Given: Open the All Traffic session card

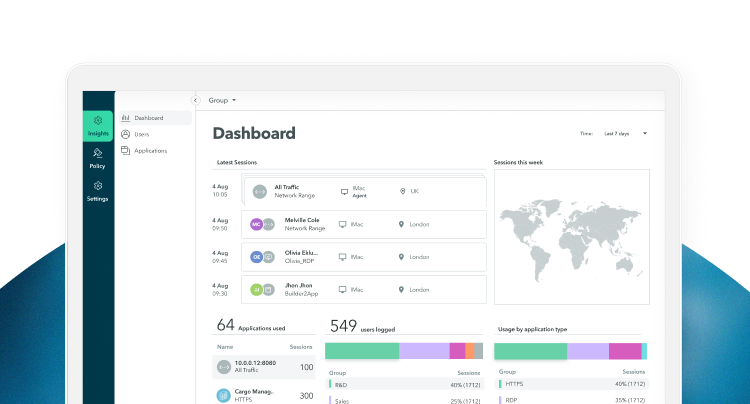Looking at the screenshot, I should click(365, 191).
